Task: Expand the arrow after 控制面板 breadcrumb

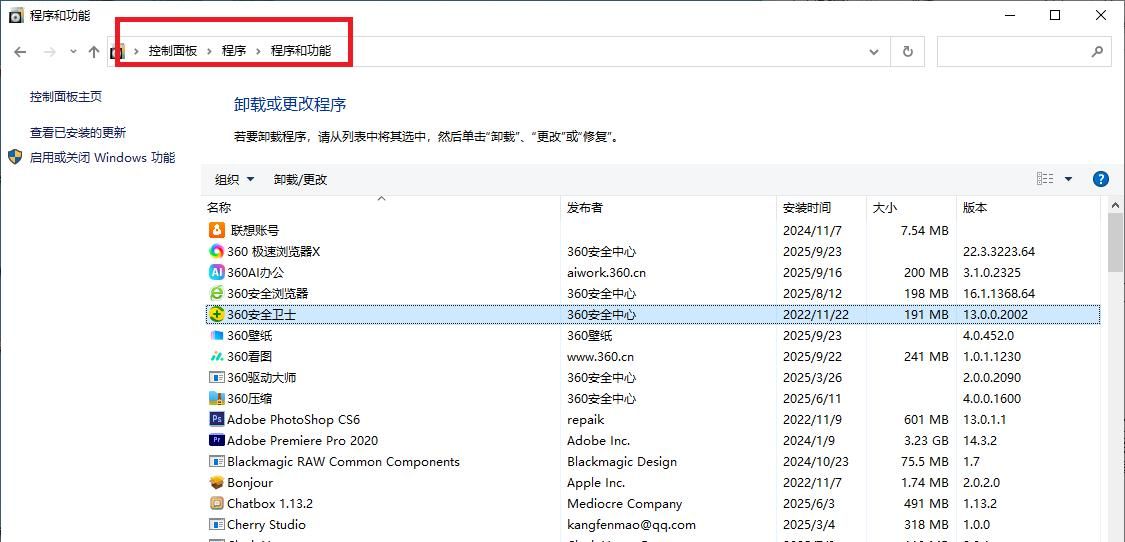Action: (x=210, y=52)
